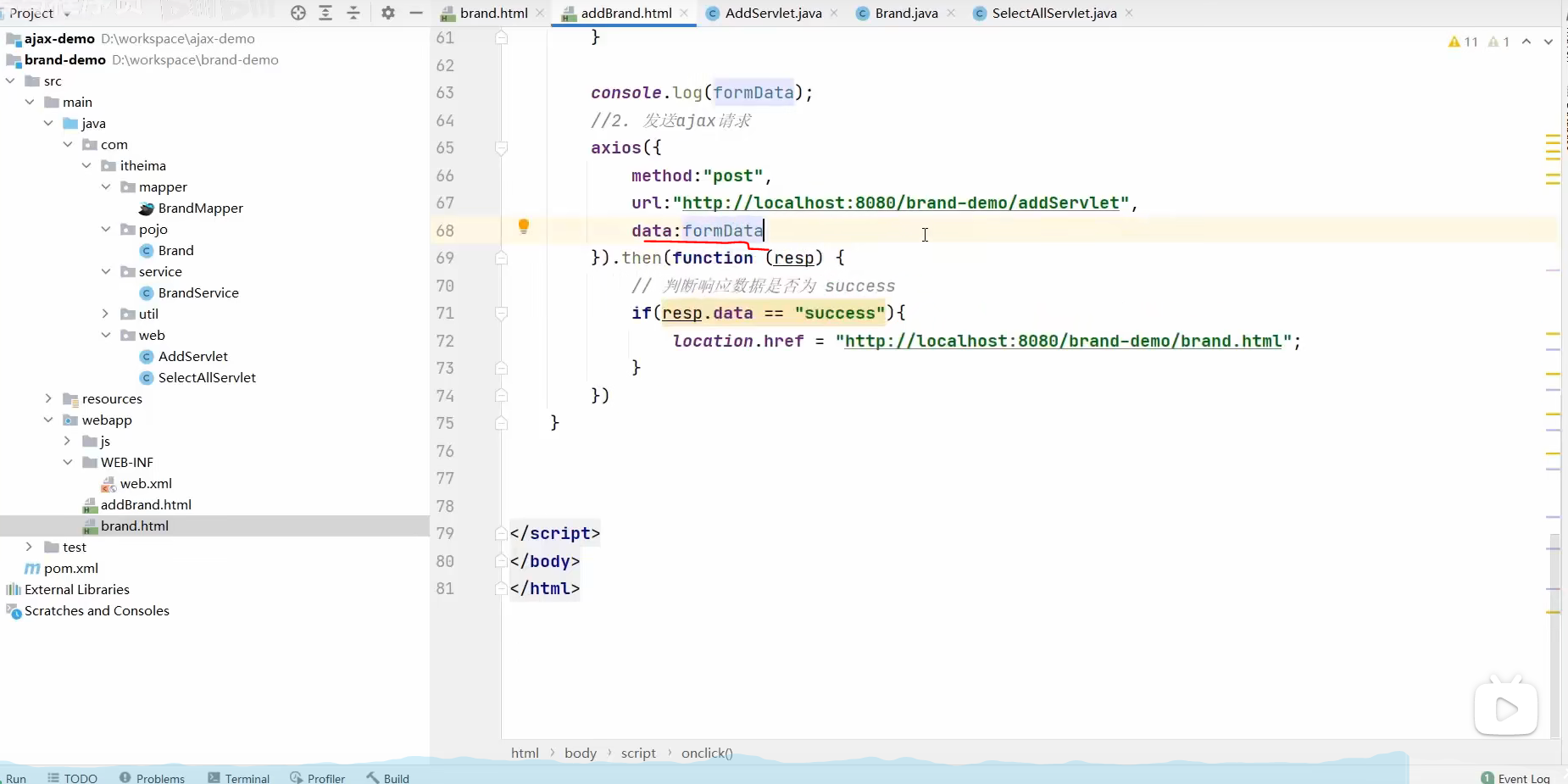This screenshot has height=784, width=1568.
Task: Collapse all nodes in Project panel
Action: 353,13
